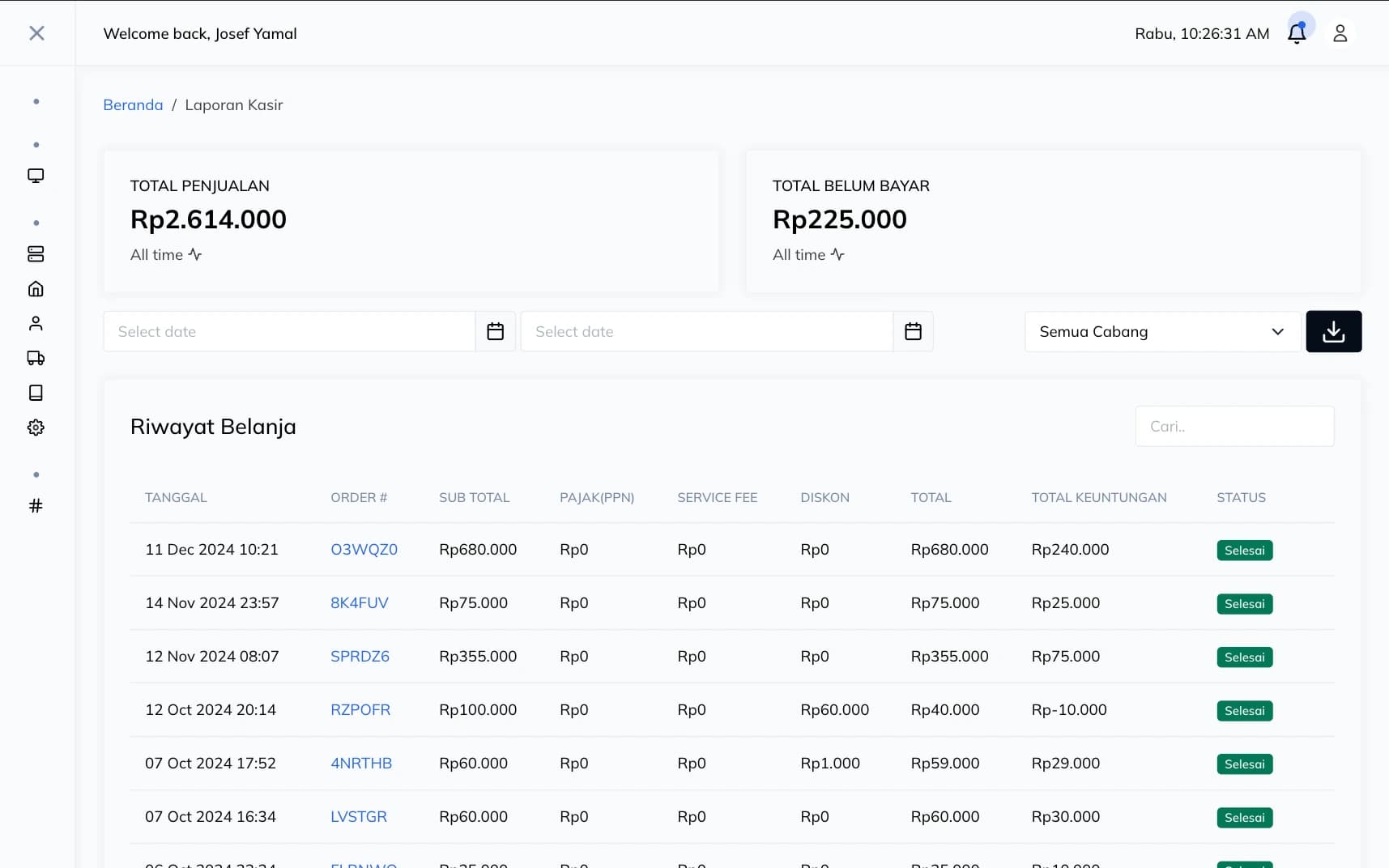Click the first Select date input

(x=288, y=331)
